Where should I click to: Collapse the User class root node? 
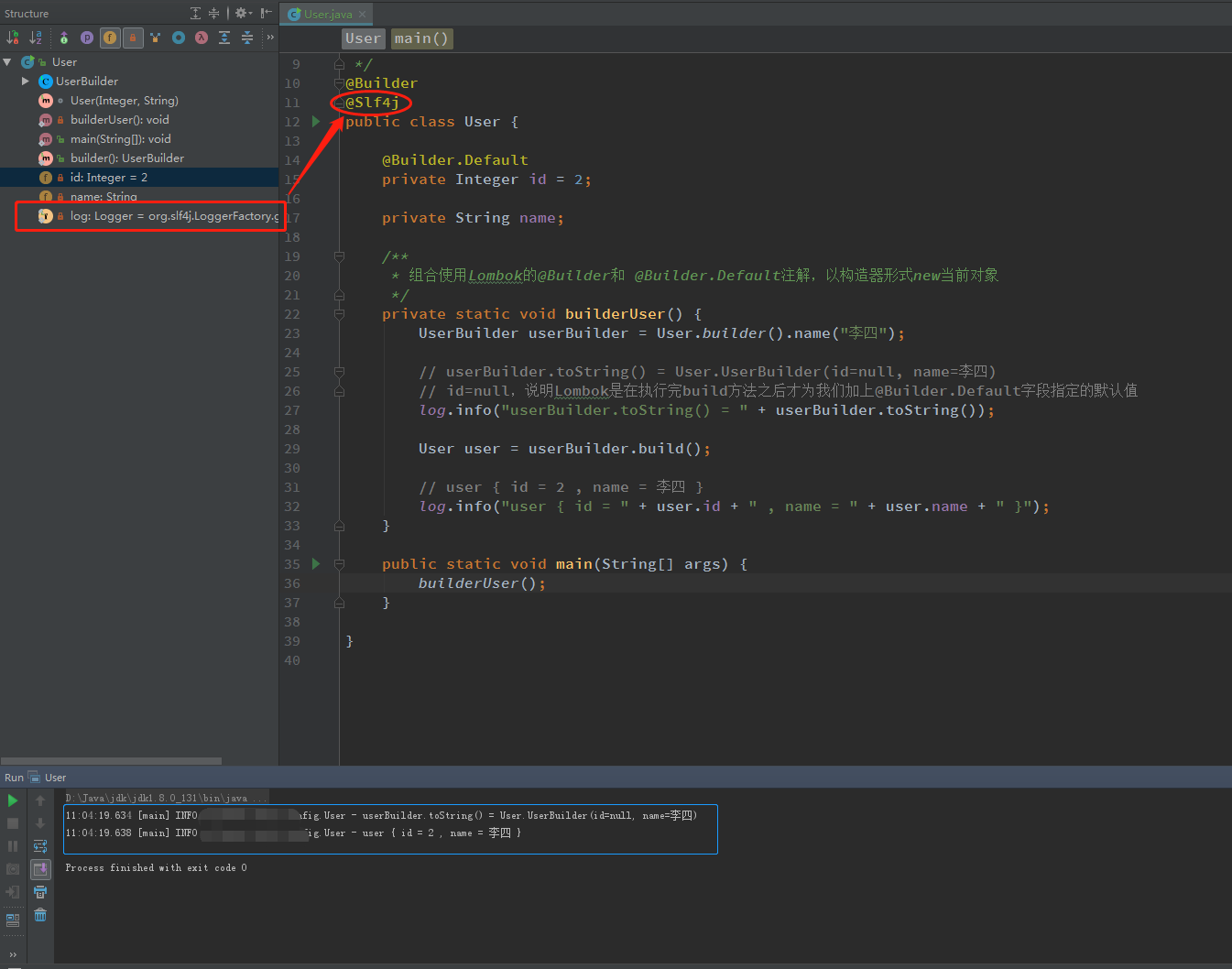pyautogui.click(x=7, y=62)
